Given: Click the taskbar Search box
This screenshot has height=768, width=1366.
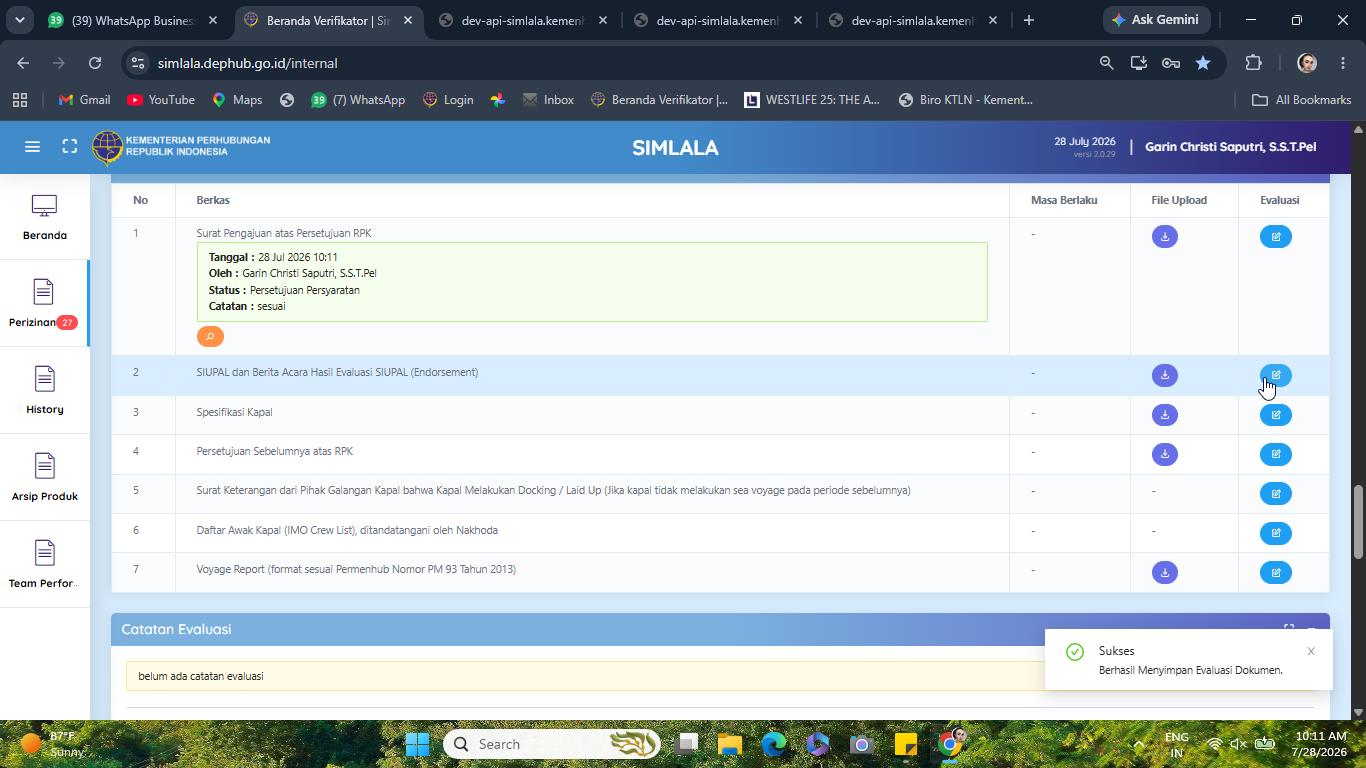Looking at the screenshot, I should 553,744.
